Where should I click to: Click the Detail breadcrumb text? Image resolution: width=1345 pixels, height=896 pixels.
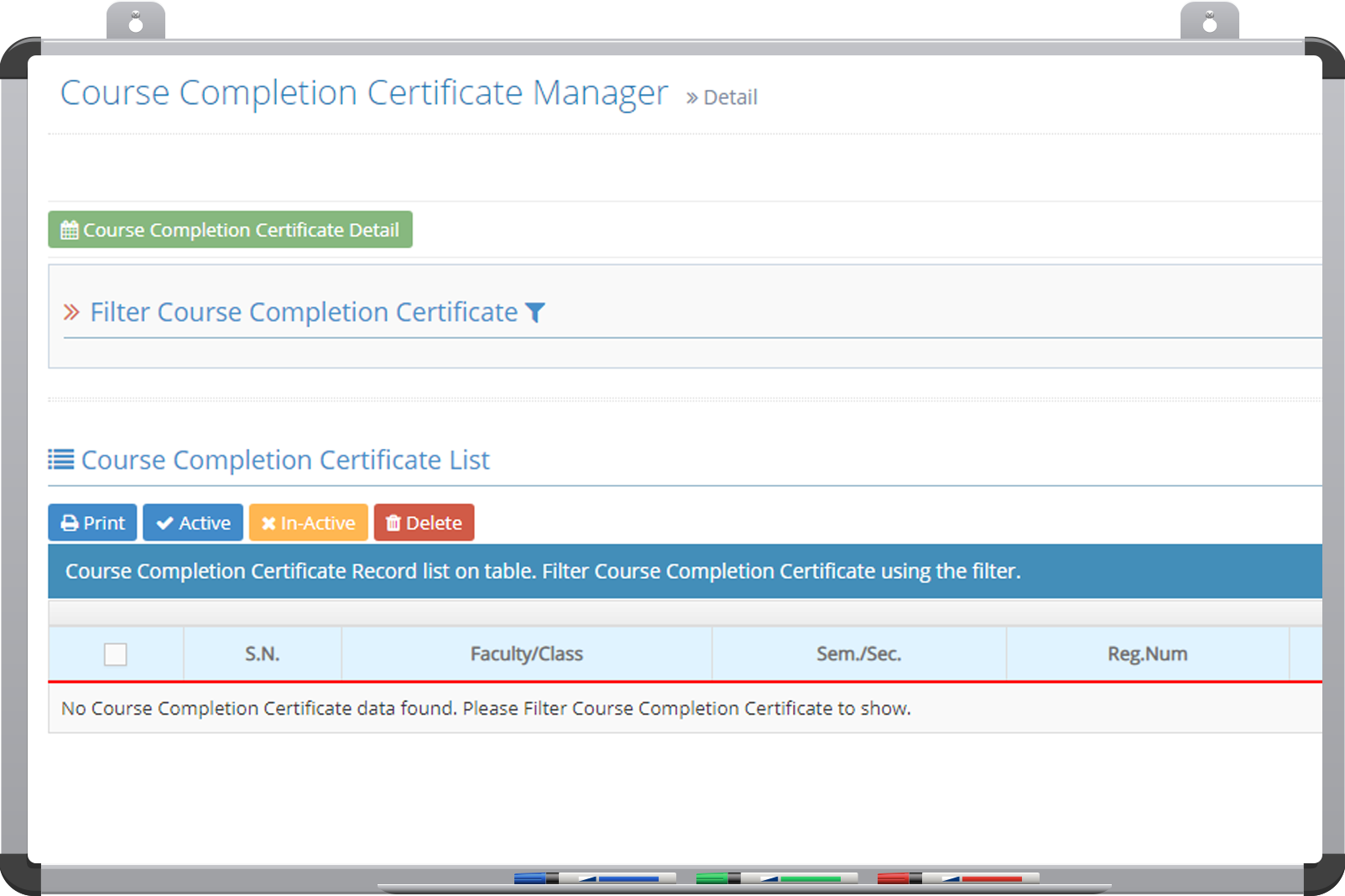730,97
